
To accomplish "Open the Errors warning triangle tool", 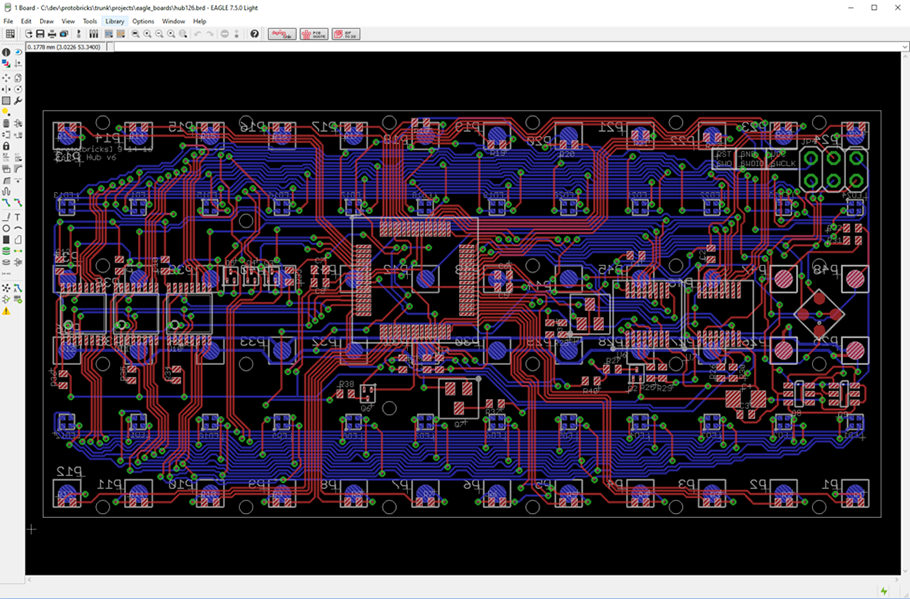I will [x=6, y=311].
